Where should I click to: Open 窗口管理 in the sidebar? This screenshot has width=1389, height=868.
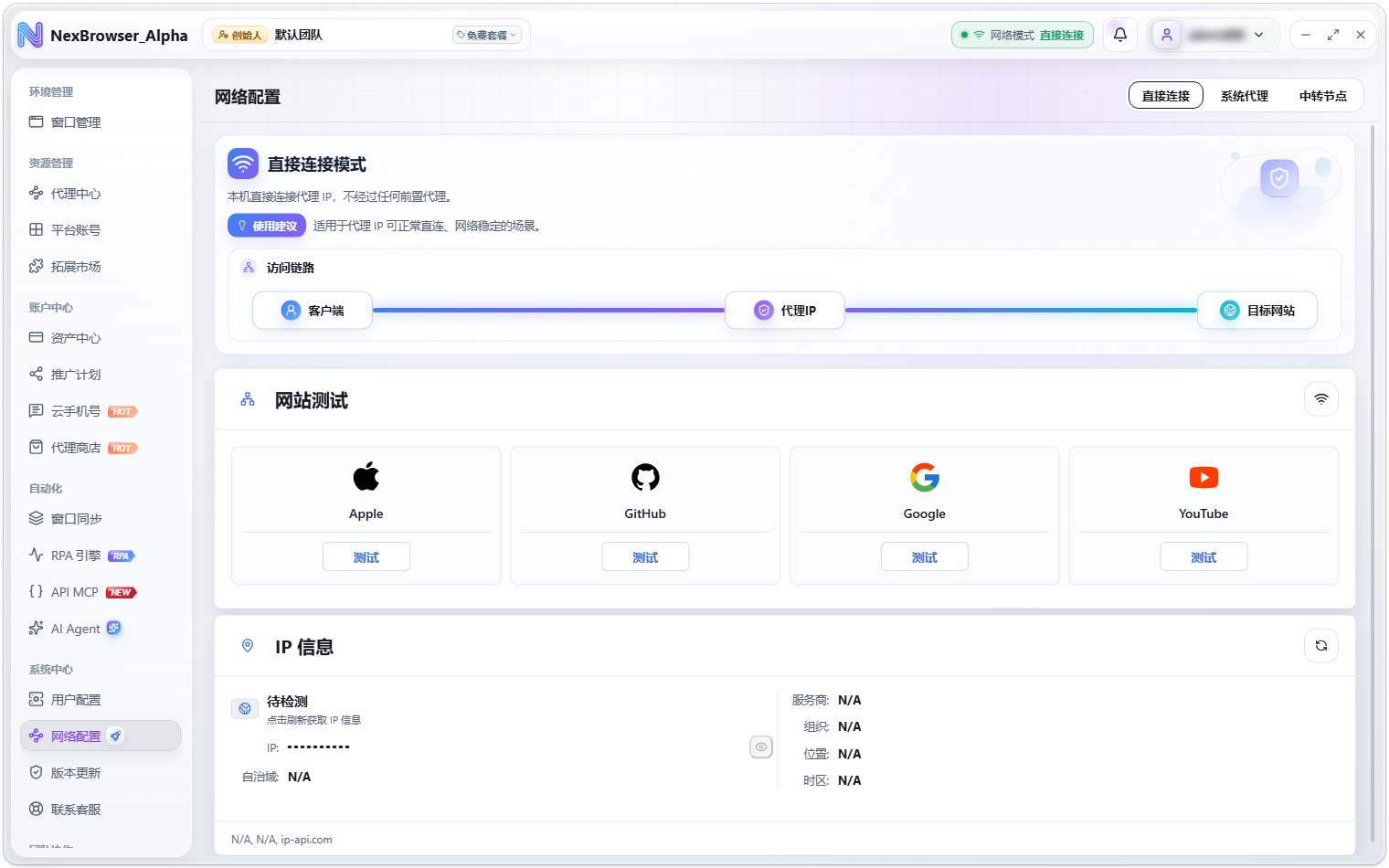[101, 122]
